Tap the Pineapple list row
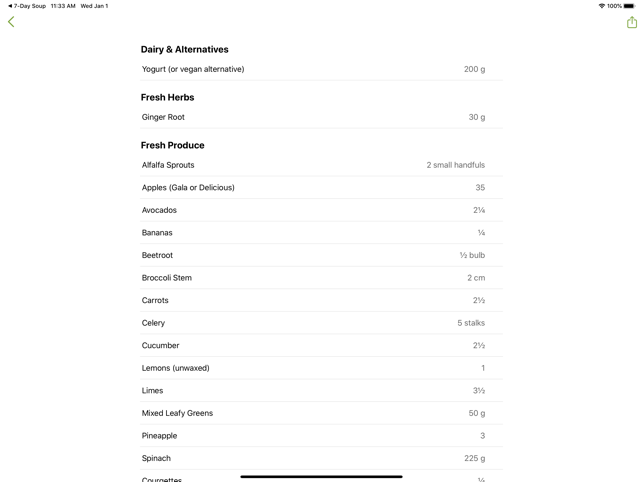The width and height of the screenshot is (643, 482). coord(313,436)
